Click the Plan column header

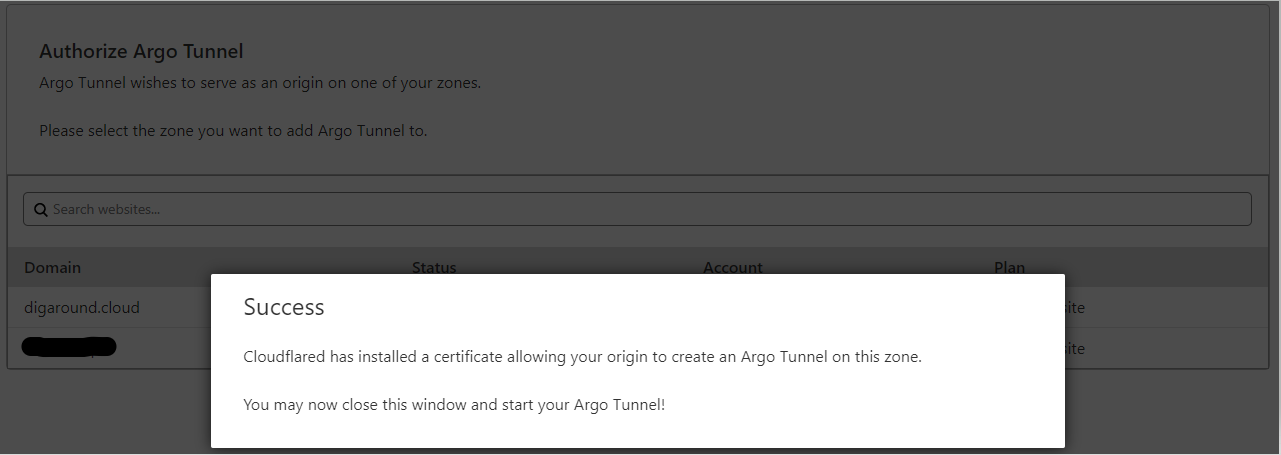pyautogui.click(x=1009, y=267)
